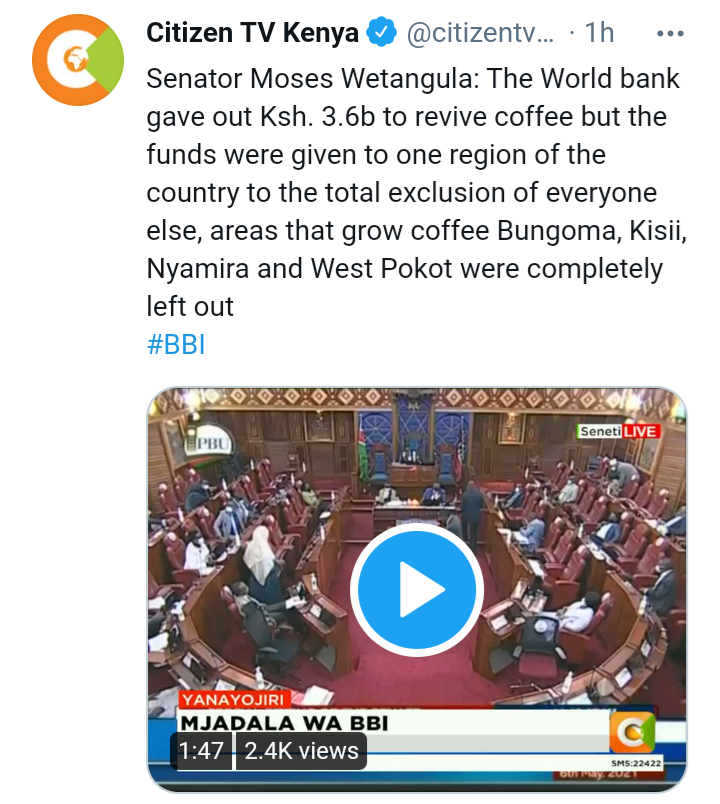The height and width of the screenshot is (804, 720).
Task: Click the tweet text about Senator Wetangula
Action: (416, 192)
